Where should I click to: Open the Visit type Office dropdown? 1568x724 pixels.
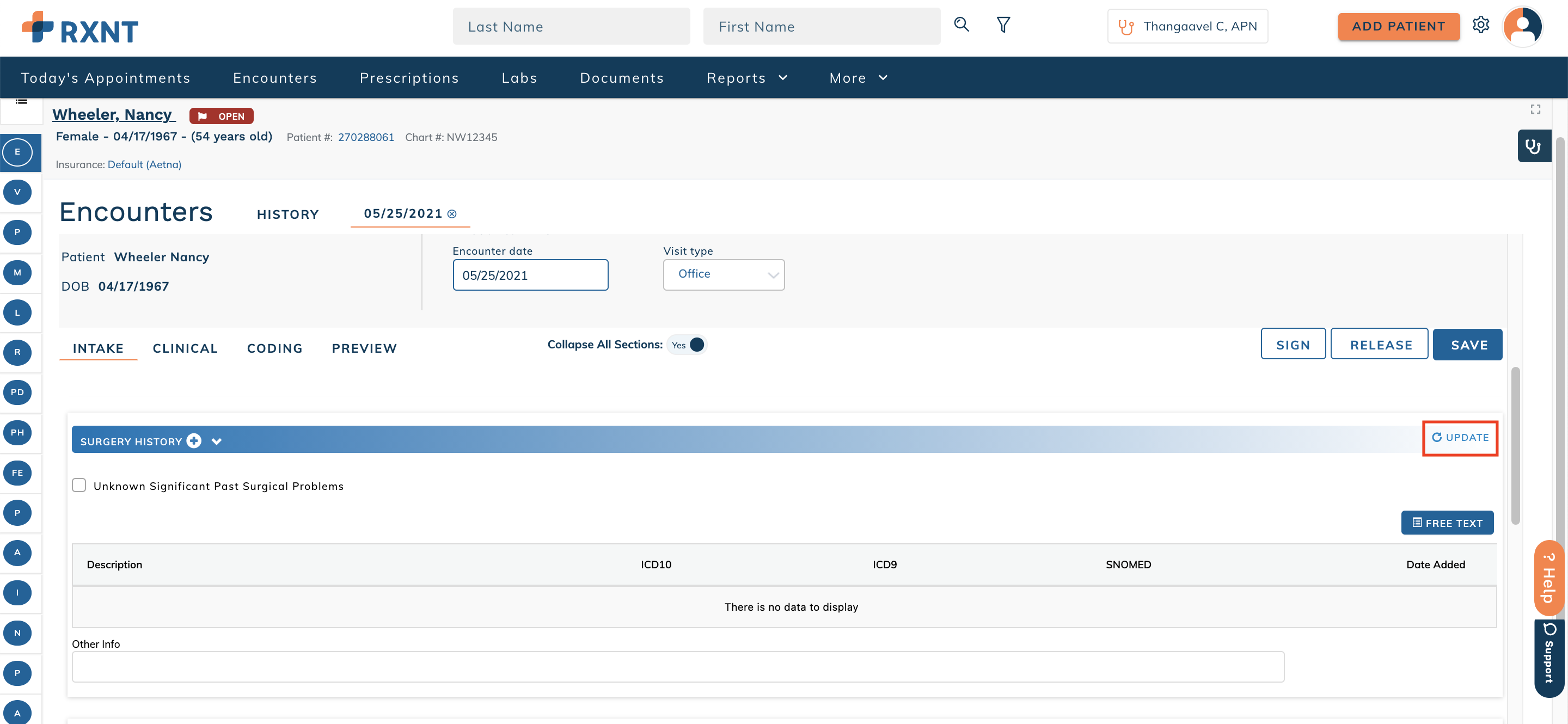pyautogui.click(x=724, y=274)
